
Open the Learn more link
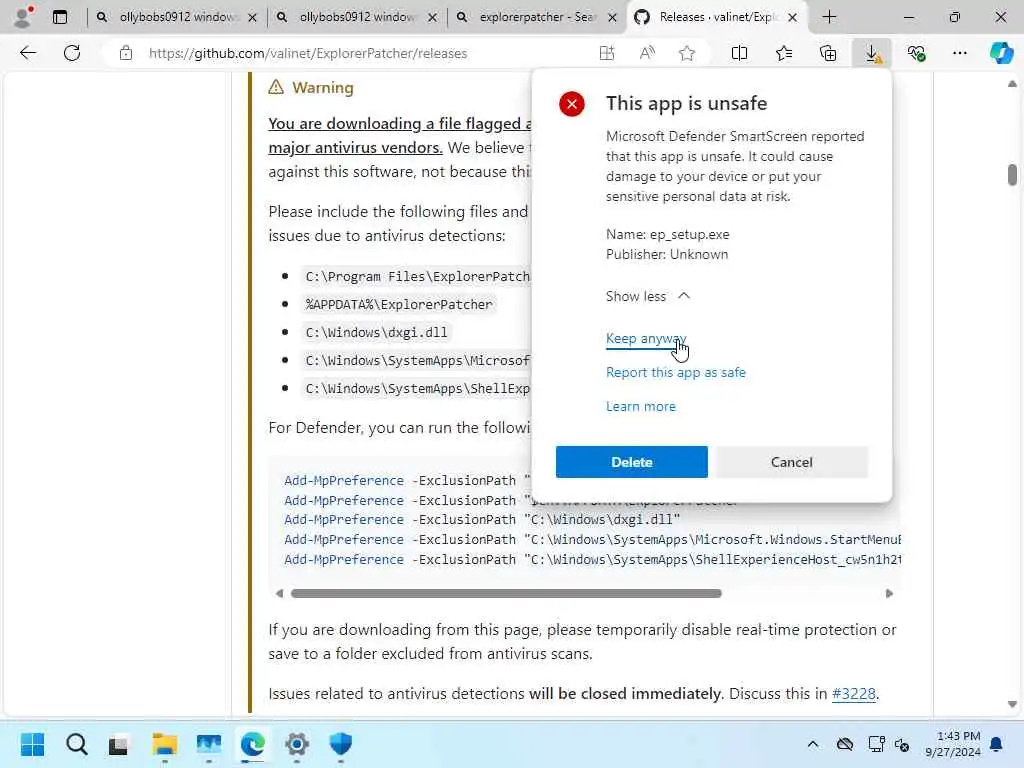pyautogui.click(x=641, y=406)
